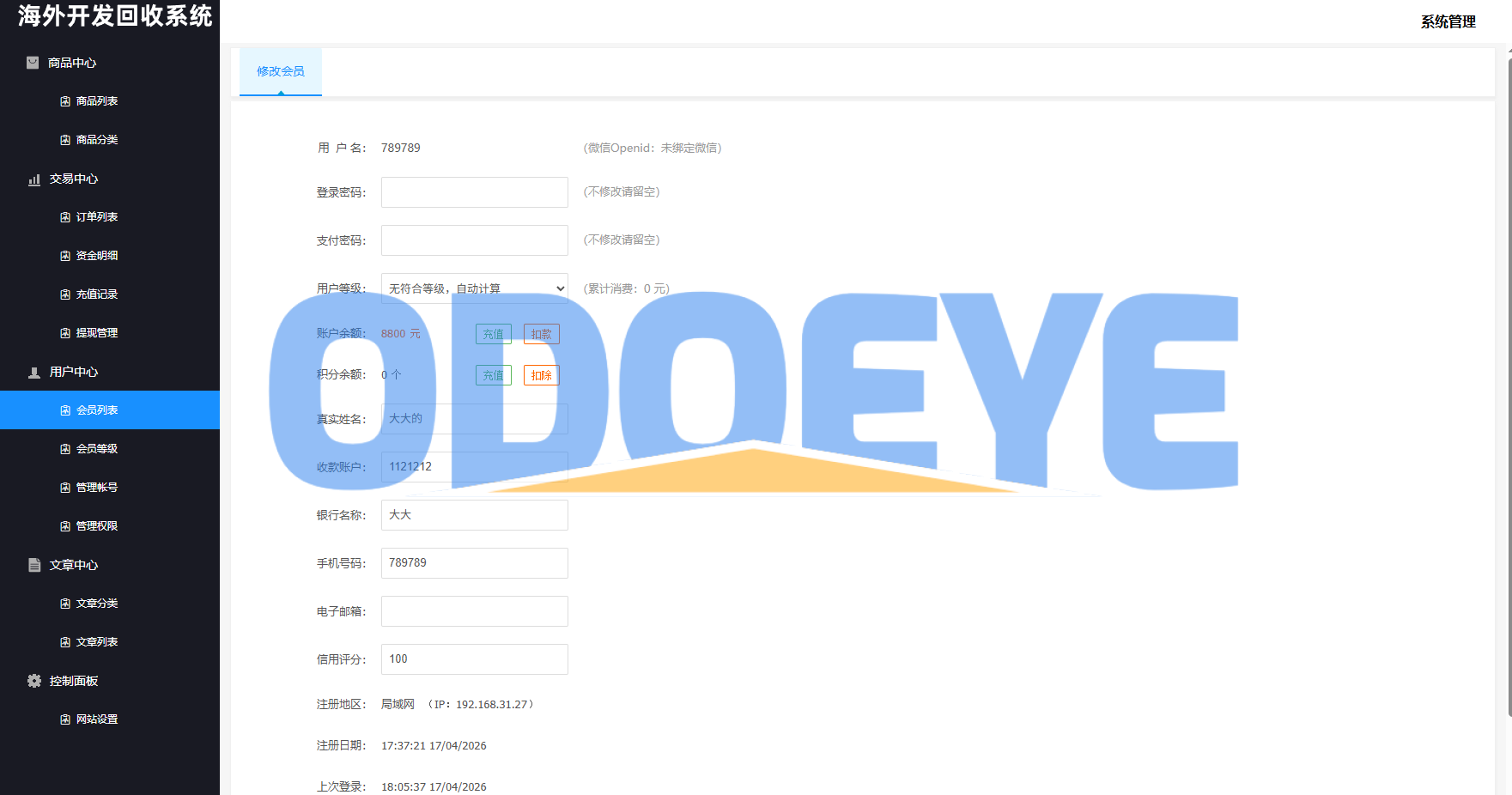Open 系统管理 at top right

(x=1448, y=21)
